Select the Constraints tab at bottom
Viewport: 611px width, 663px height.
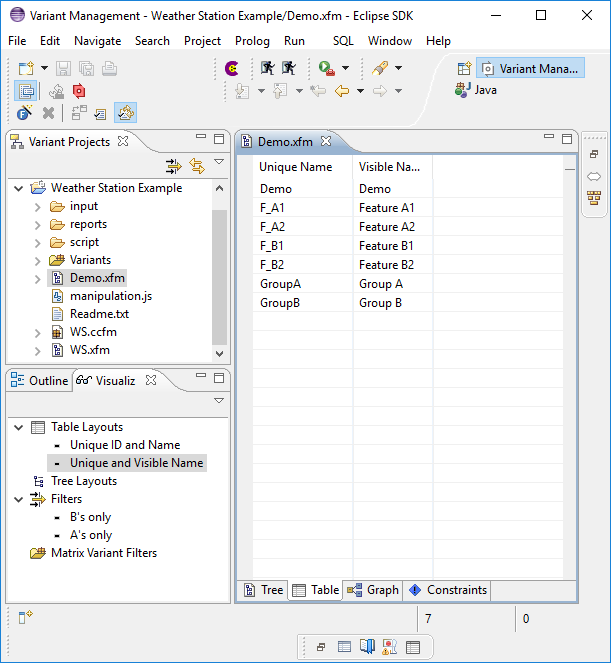coord(448,590)
